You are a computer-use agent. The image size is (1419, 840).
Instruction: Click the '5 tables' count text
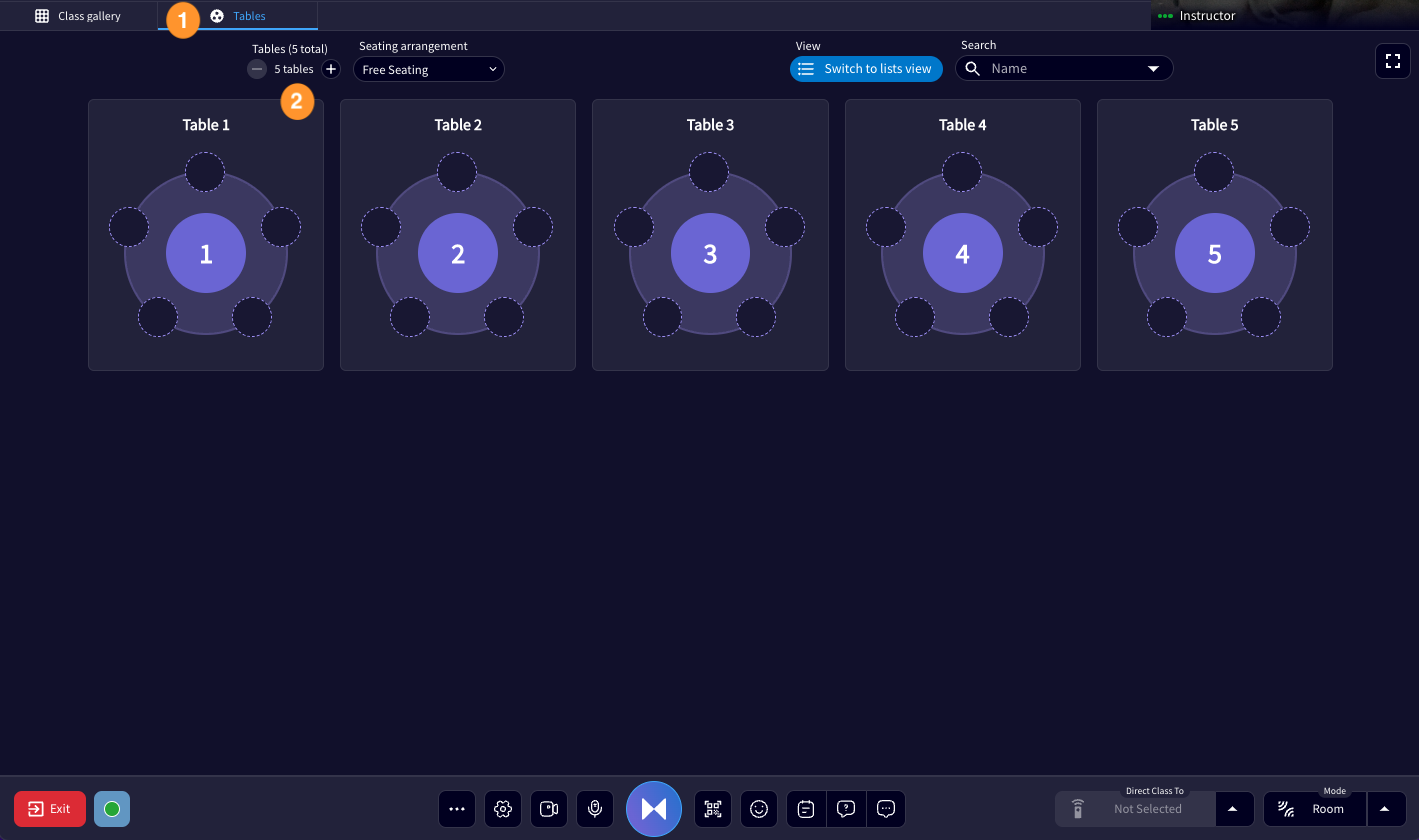[x=294, y=69]
